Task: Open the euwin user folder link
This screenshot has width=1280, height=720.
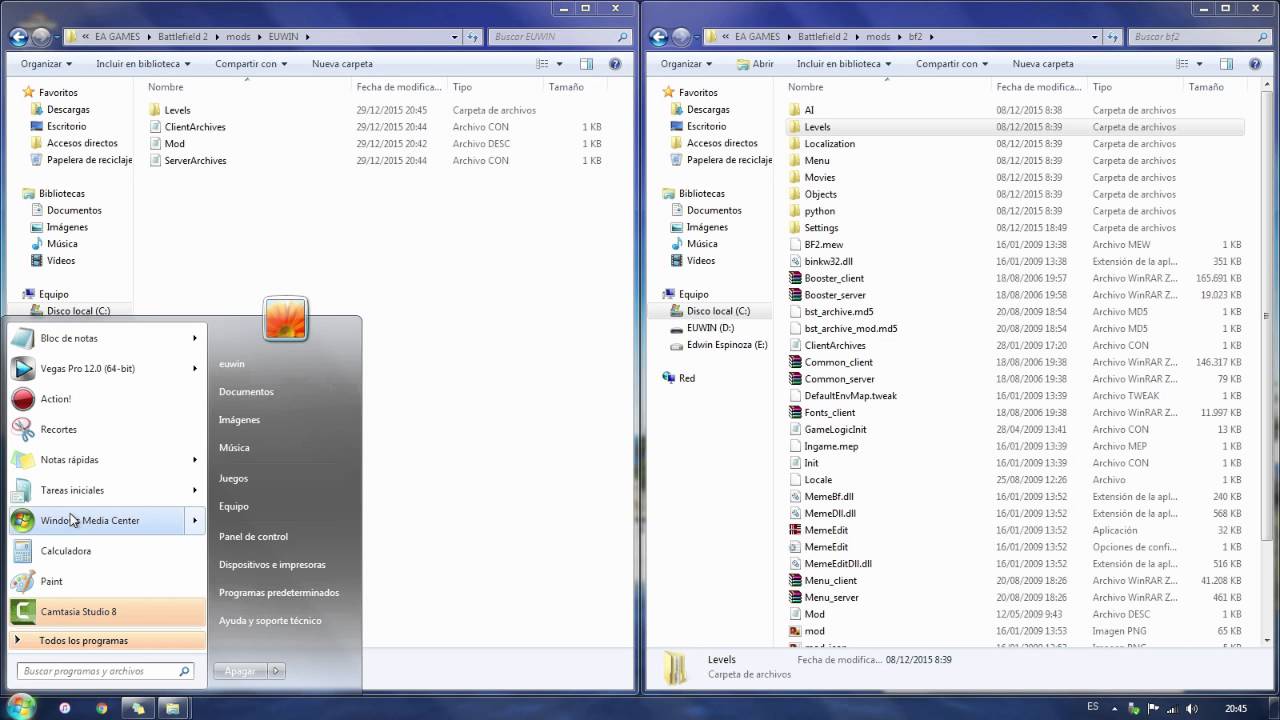Action: click(x=231, y=364)
